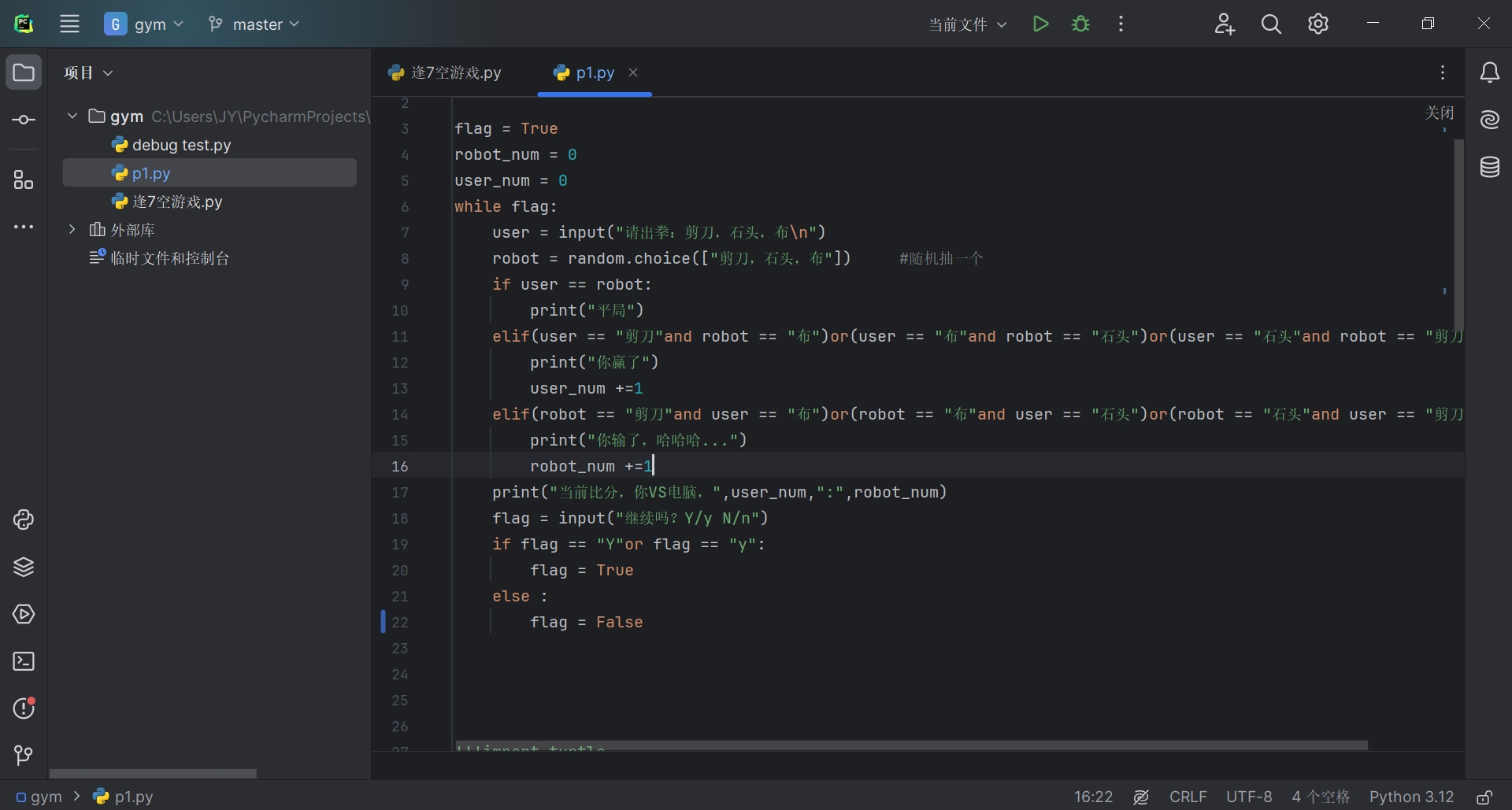The image size is (1512, 810).
Task: Click 'flag = False' code line
Action: pyautogui.click(x=586, y=622)
